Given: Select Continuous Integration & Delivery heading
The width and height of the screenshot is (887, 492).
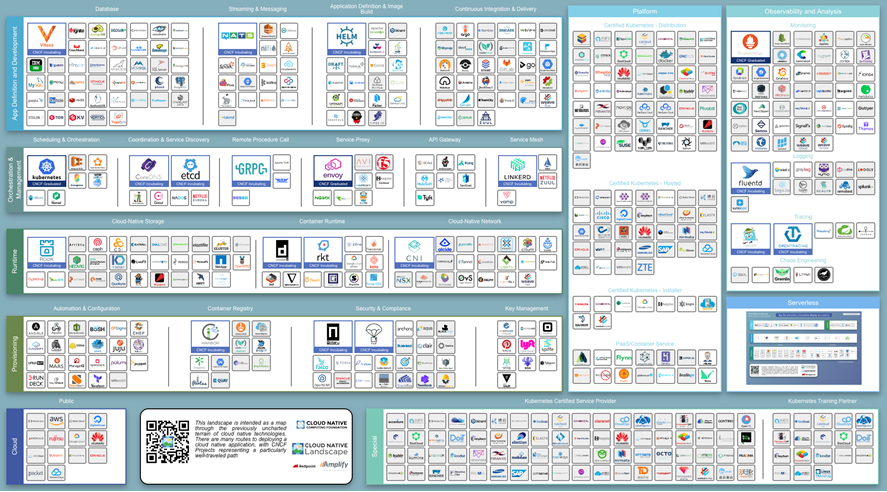Looking at the screenshot, I should click(x=496, y=9).
